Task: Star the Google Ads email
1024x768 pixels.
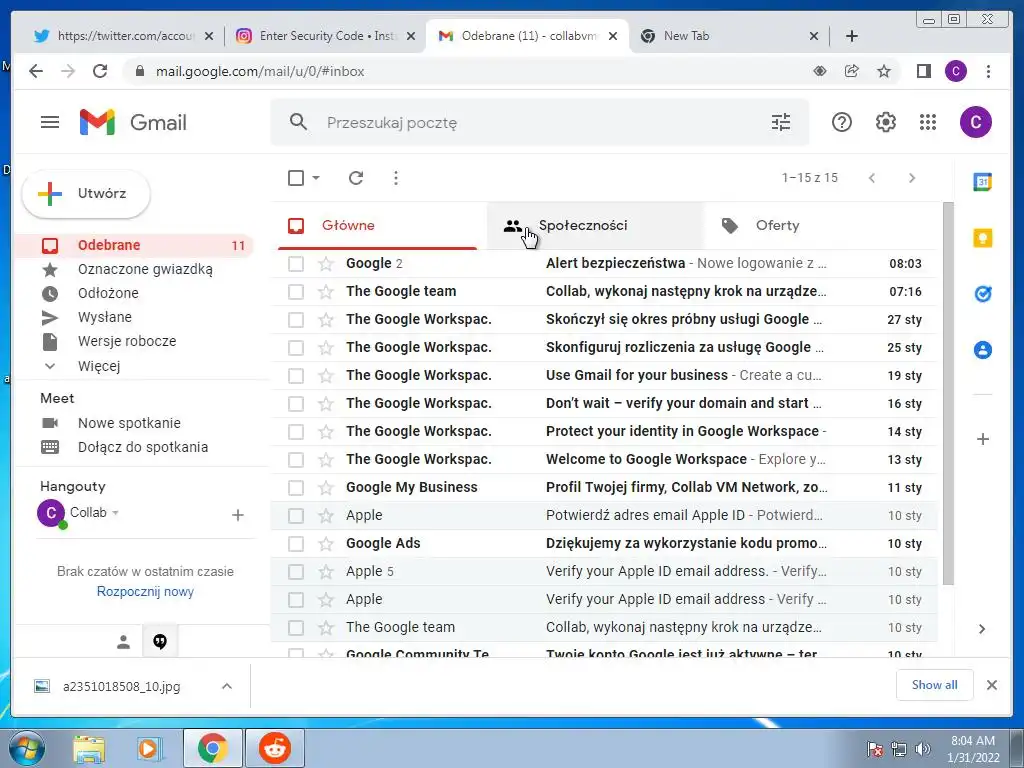Action: pyautogui.click(x=325, y=544)
